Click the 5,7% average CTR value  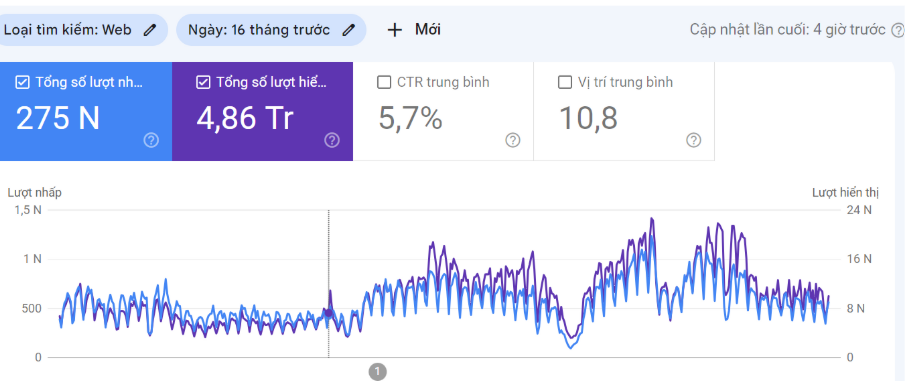pyautogui.click(x=411, y=118)
